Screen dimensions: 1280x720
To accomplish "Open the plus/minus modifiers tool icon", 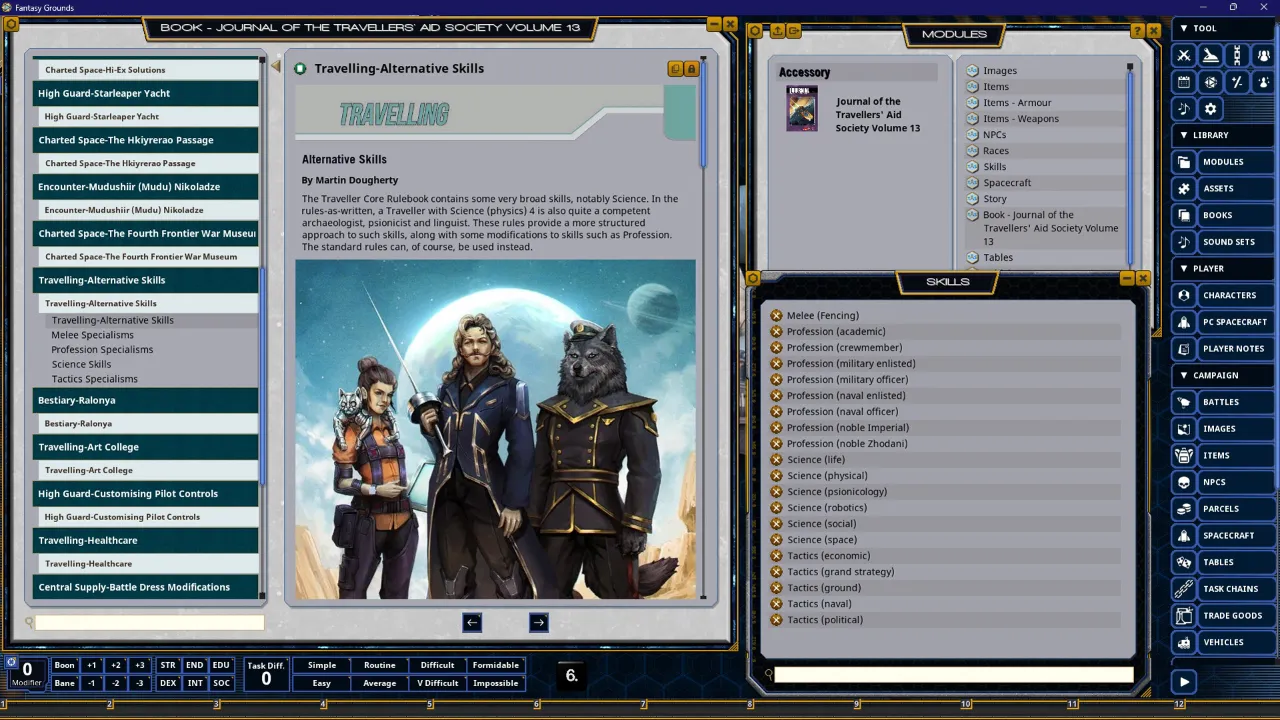I will pos(1237,82).
